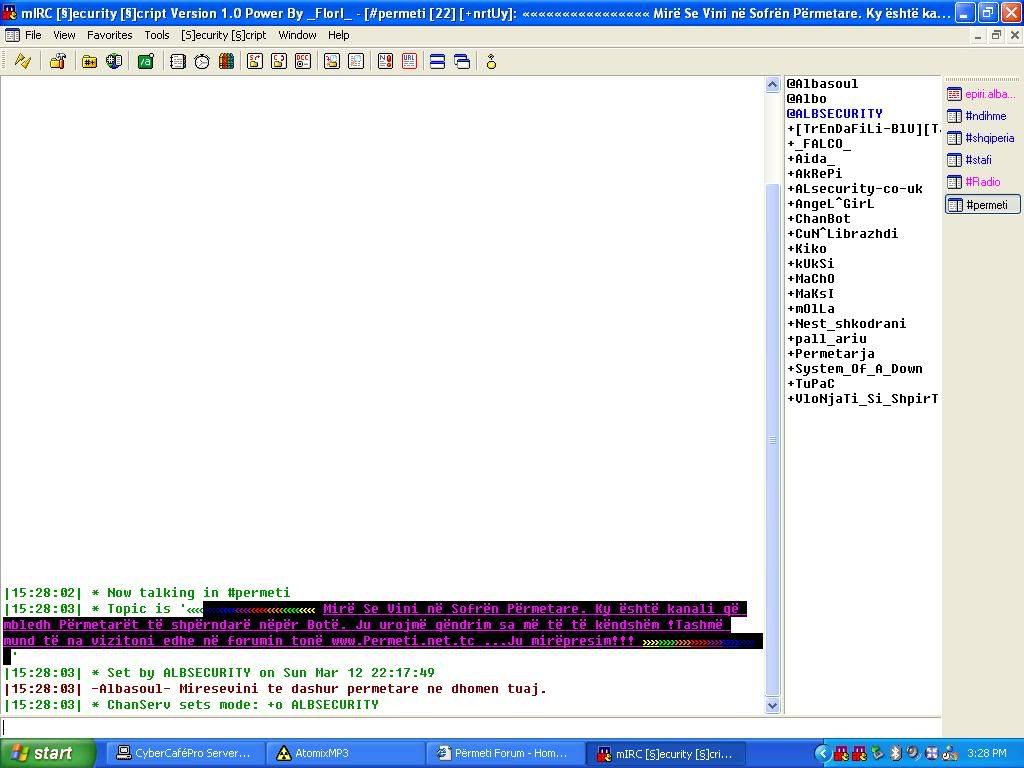Select +ChanBot in the nick list
Image resolution: width=1024 pixels, height=768 pixels.
(x=819, y=219)
